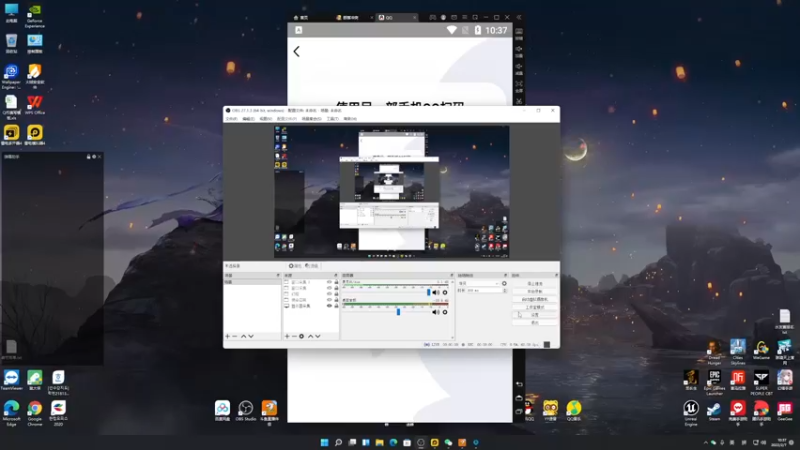Open GeeGee desktop shortcut
800x450 pixels.
pos(785,411)
